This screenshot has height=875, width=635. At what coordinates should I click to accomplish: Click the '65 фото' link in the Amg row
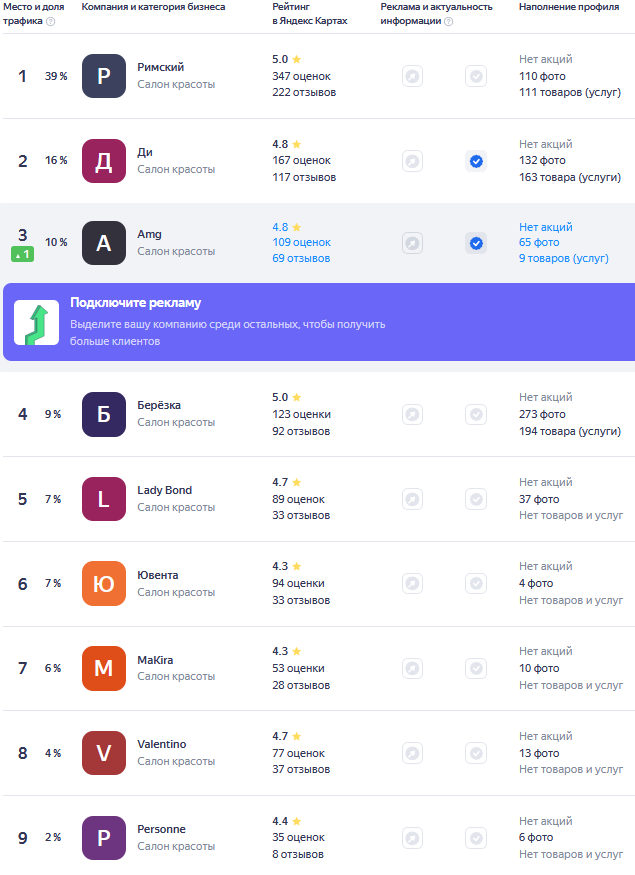click(539, 242)
